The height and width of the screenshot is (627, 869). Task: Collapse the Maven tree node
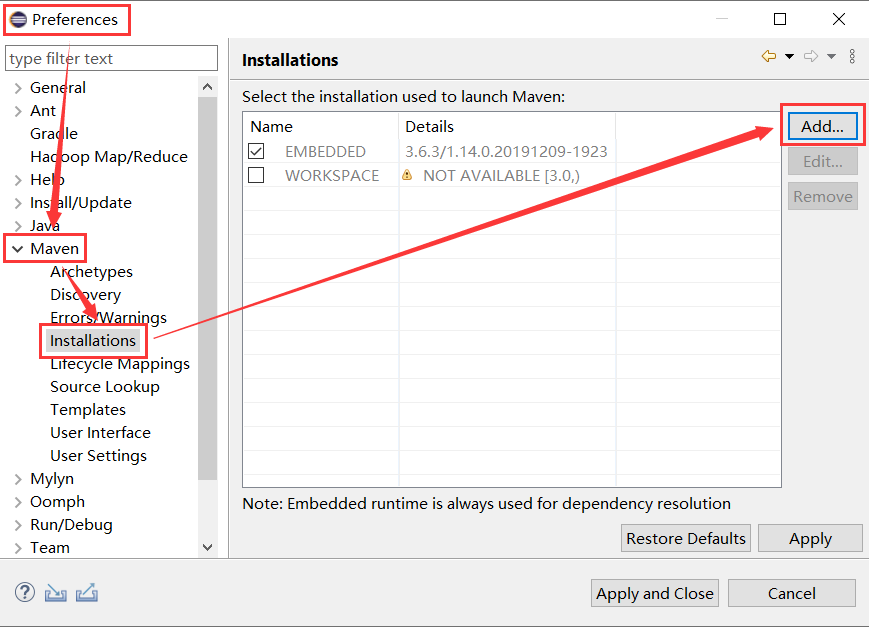[18, 249]
